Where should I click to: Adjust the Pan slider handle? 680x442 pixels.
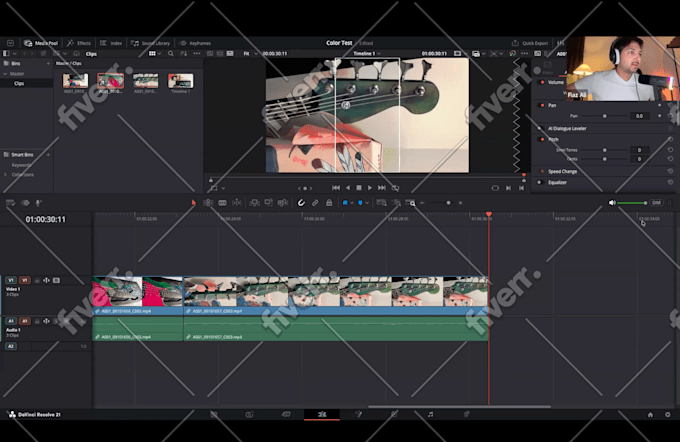(605, 116)
